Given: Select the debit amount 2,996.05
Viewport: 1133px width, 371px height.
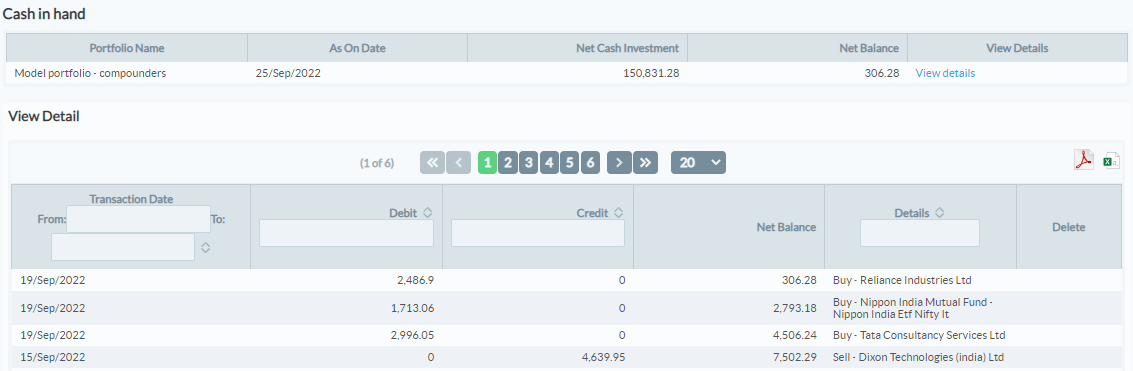Looking at the screenshot, I should [413, 336].
